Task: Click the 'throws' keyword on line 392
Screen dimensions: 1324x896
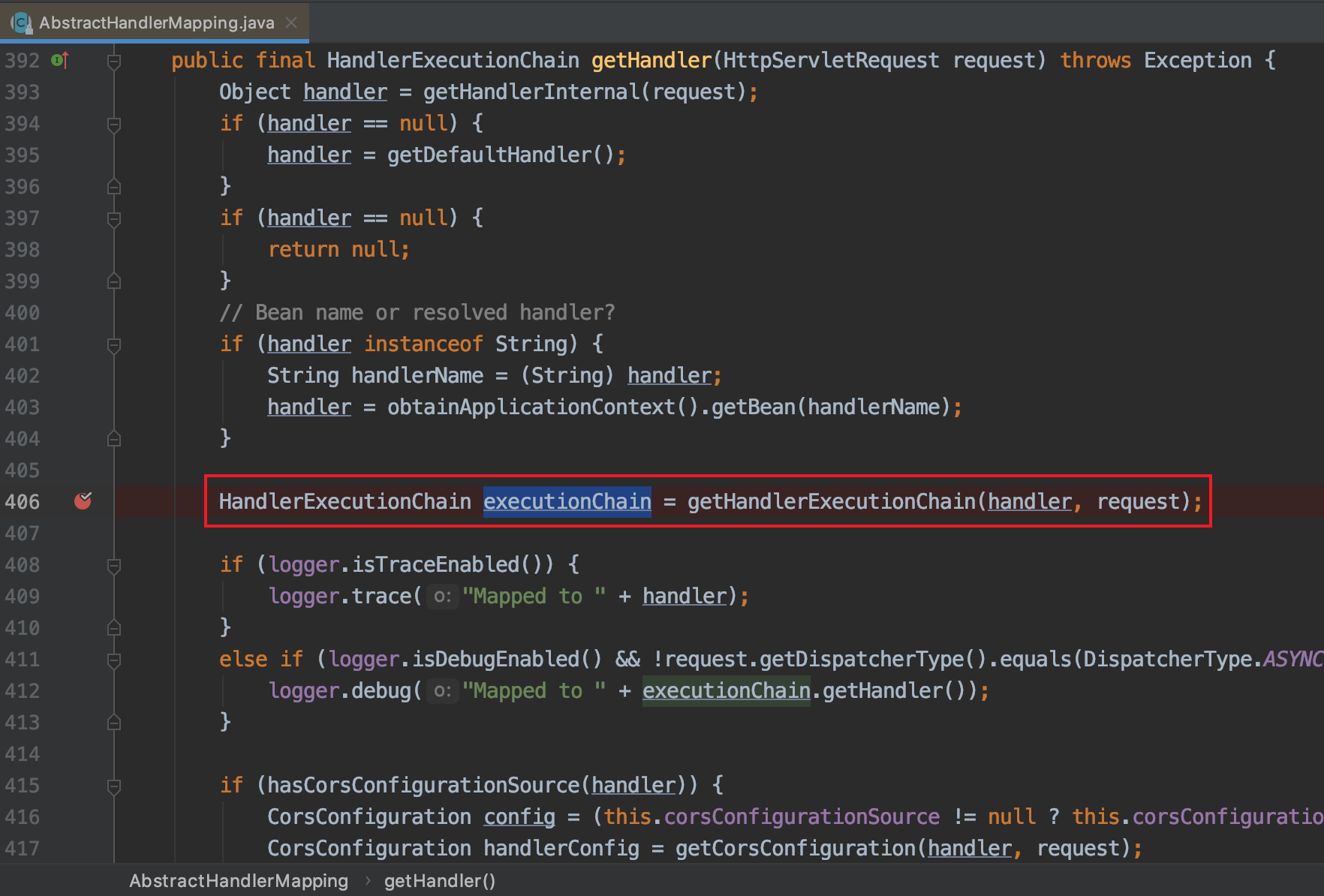Action: coord(1095,60)
